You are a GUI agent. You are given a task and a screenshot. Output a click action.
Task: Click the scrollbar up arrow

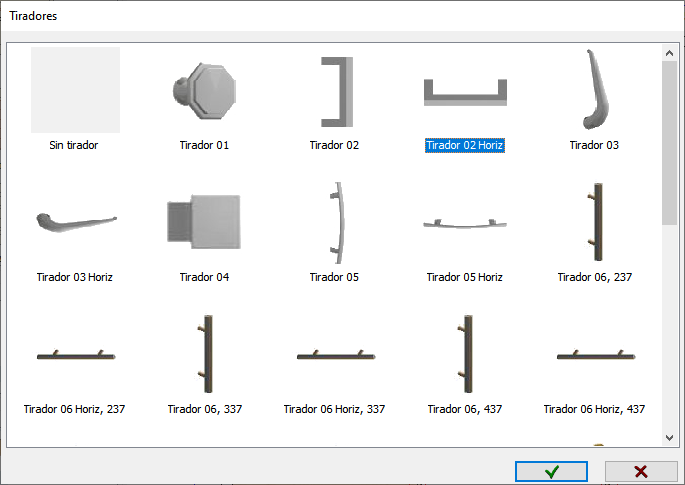(669, 53)
